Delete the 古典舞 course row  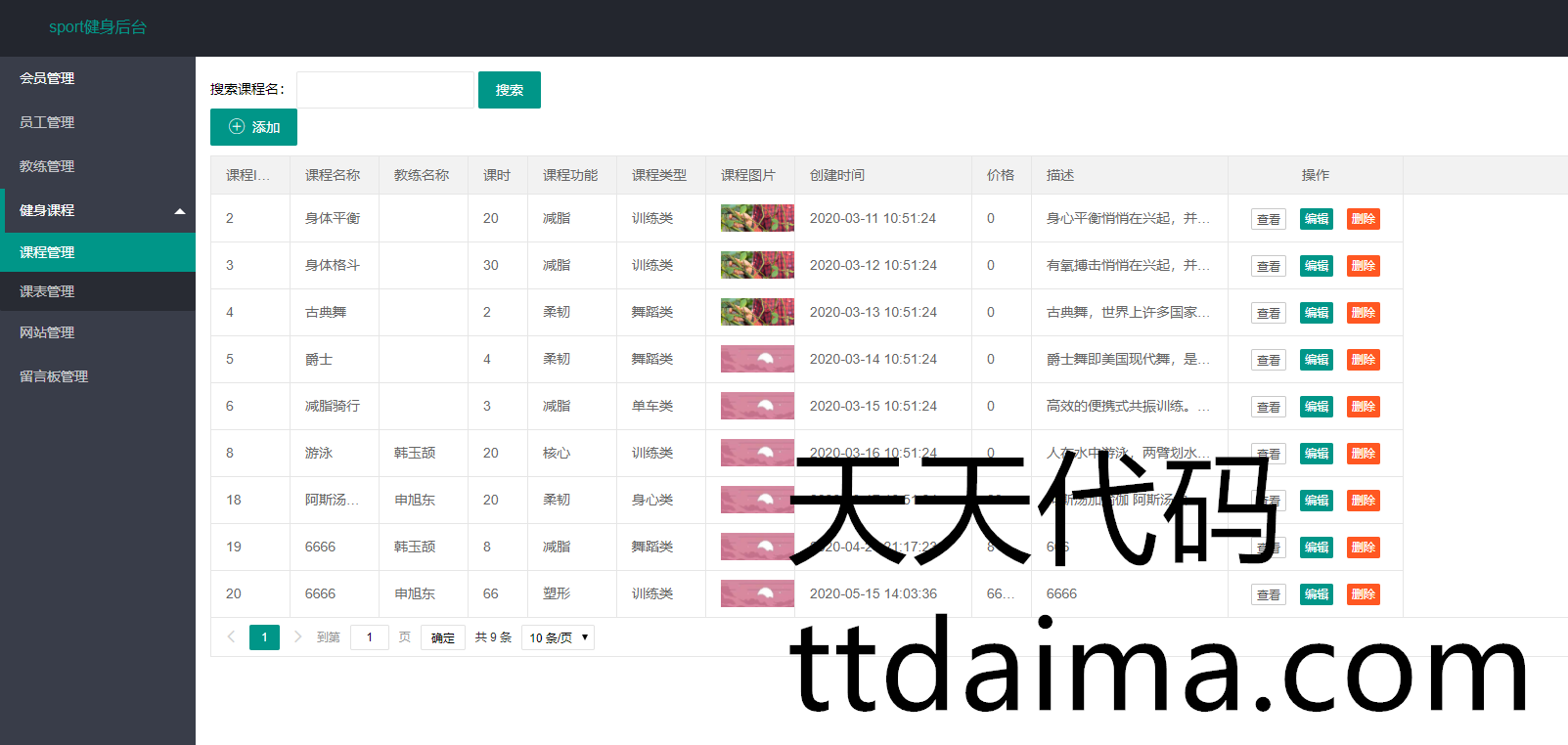pos(1363,313)
